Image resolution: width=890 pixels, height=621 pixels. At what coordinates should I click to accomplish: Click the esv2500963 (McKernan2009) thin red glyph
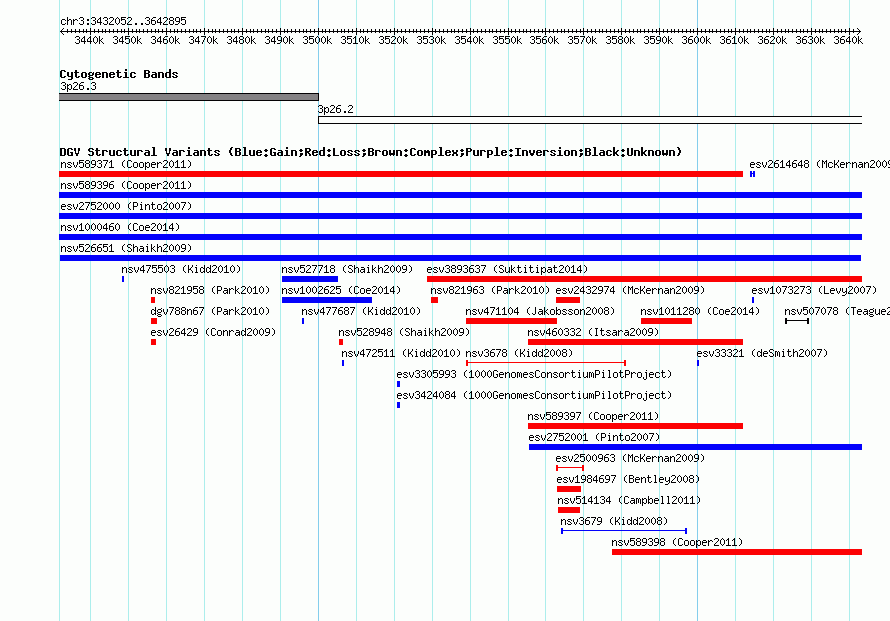(x=570, y=468)
